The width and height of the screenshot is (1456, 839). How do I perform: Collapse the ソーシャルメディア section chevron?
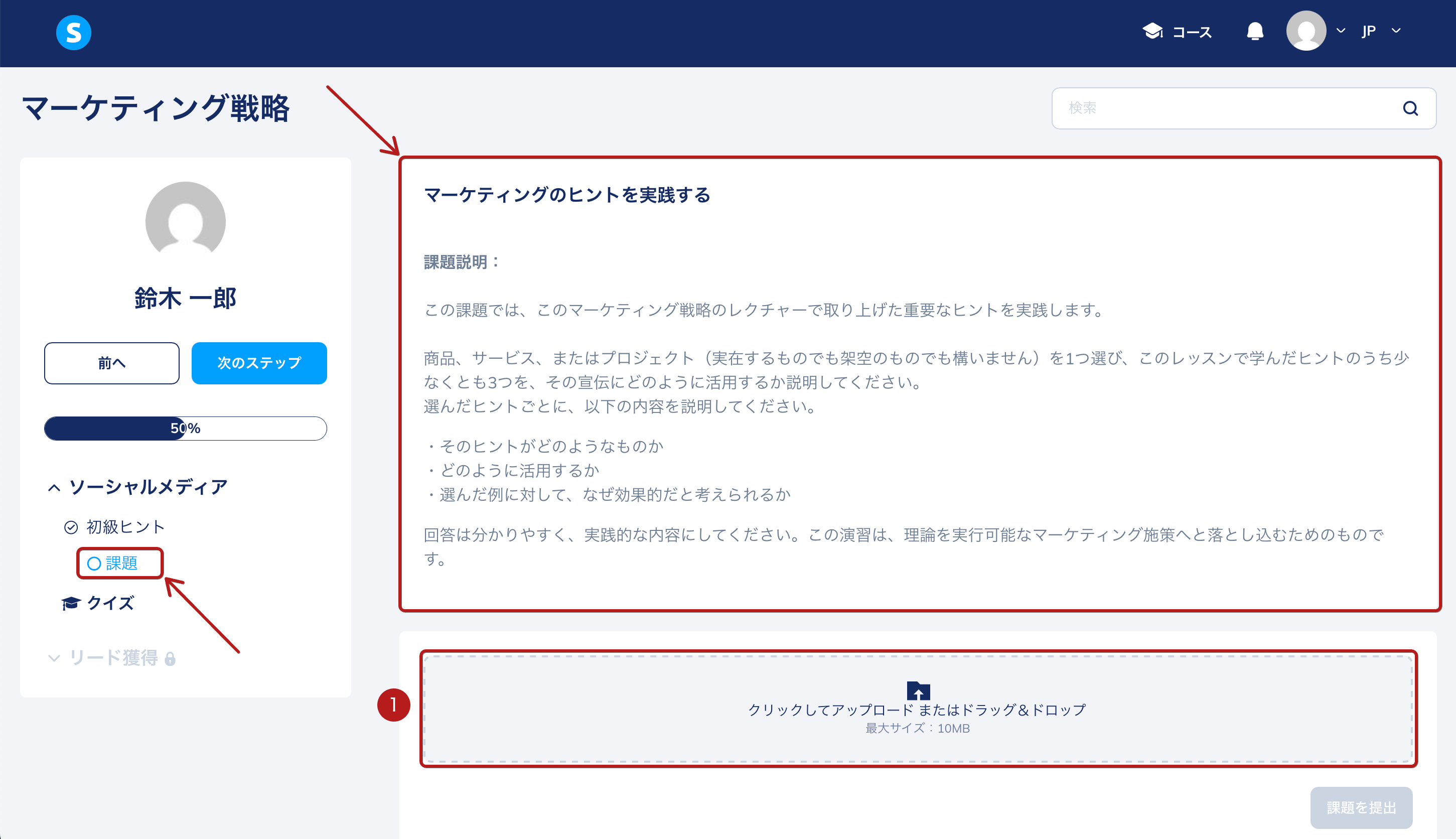(x=54, y=488)
